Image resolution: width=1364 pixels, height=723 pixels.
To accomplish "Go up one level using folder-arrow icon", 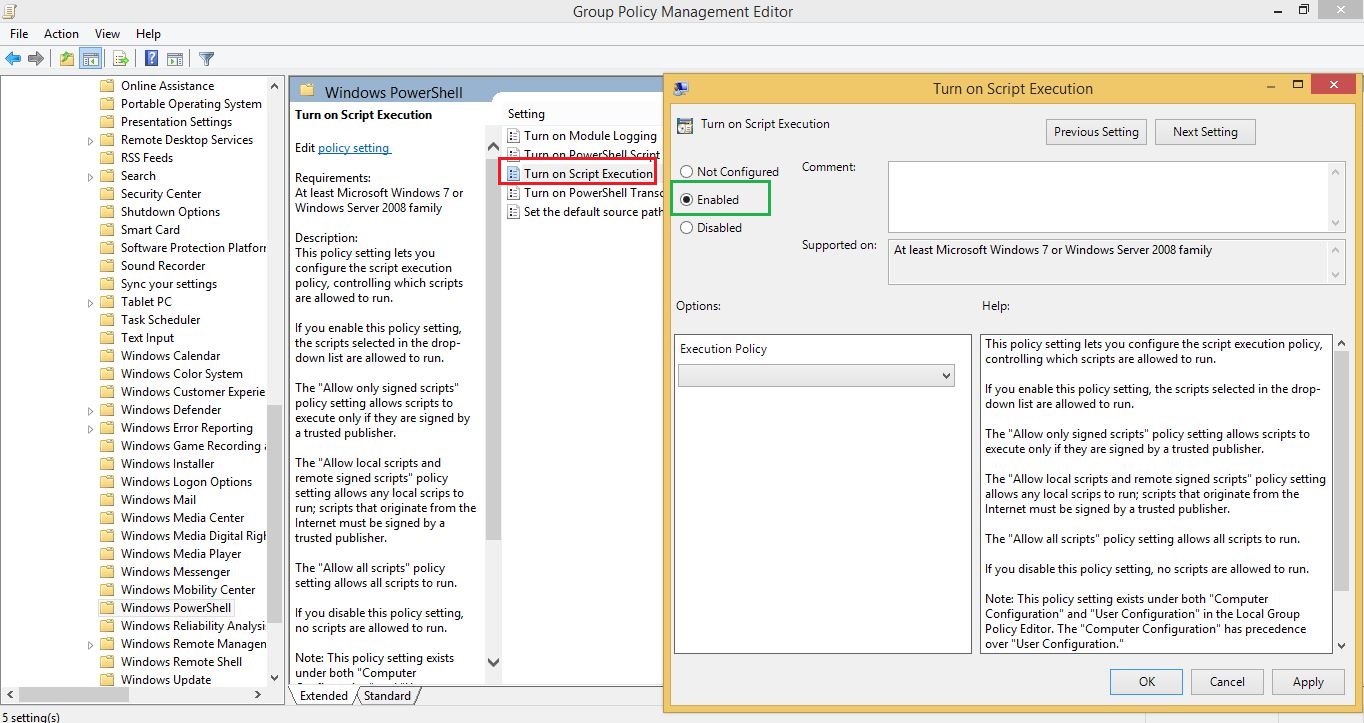I will tap(66, 59).
